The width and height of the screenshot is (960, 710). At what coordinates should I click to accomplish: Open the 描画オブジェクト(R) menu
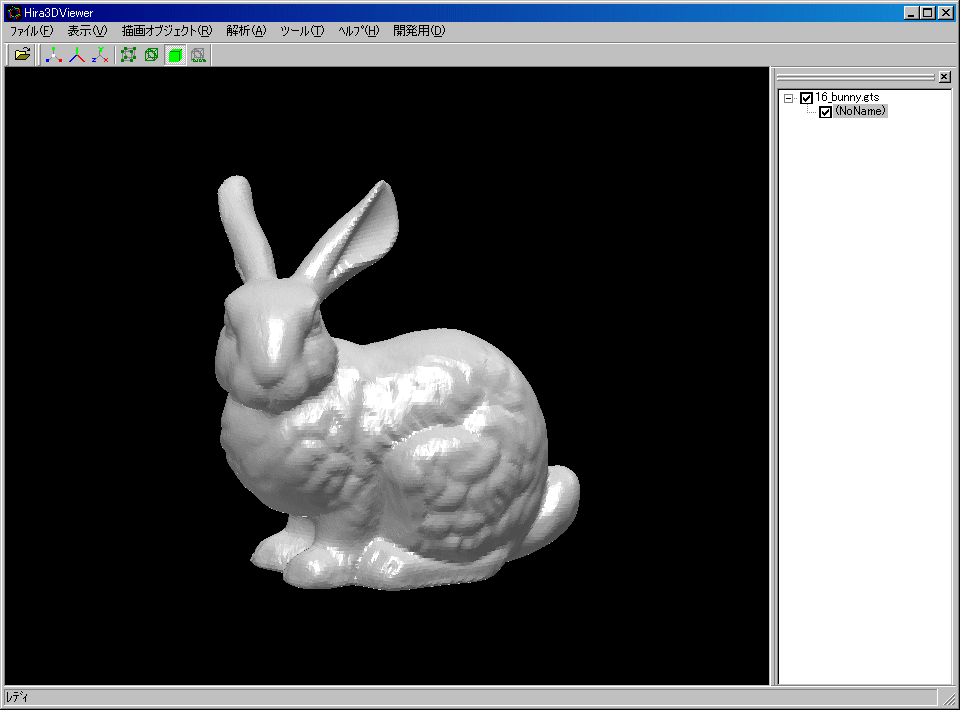point(167,31)
